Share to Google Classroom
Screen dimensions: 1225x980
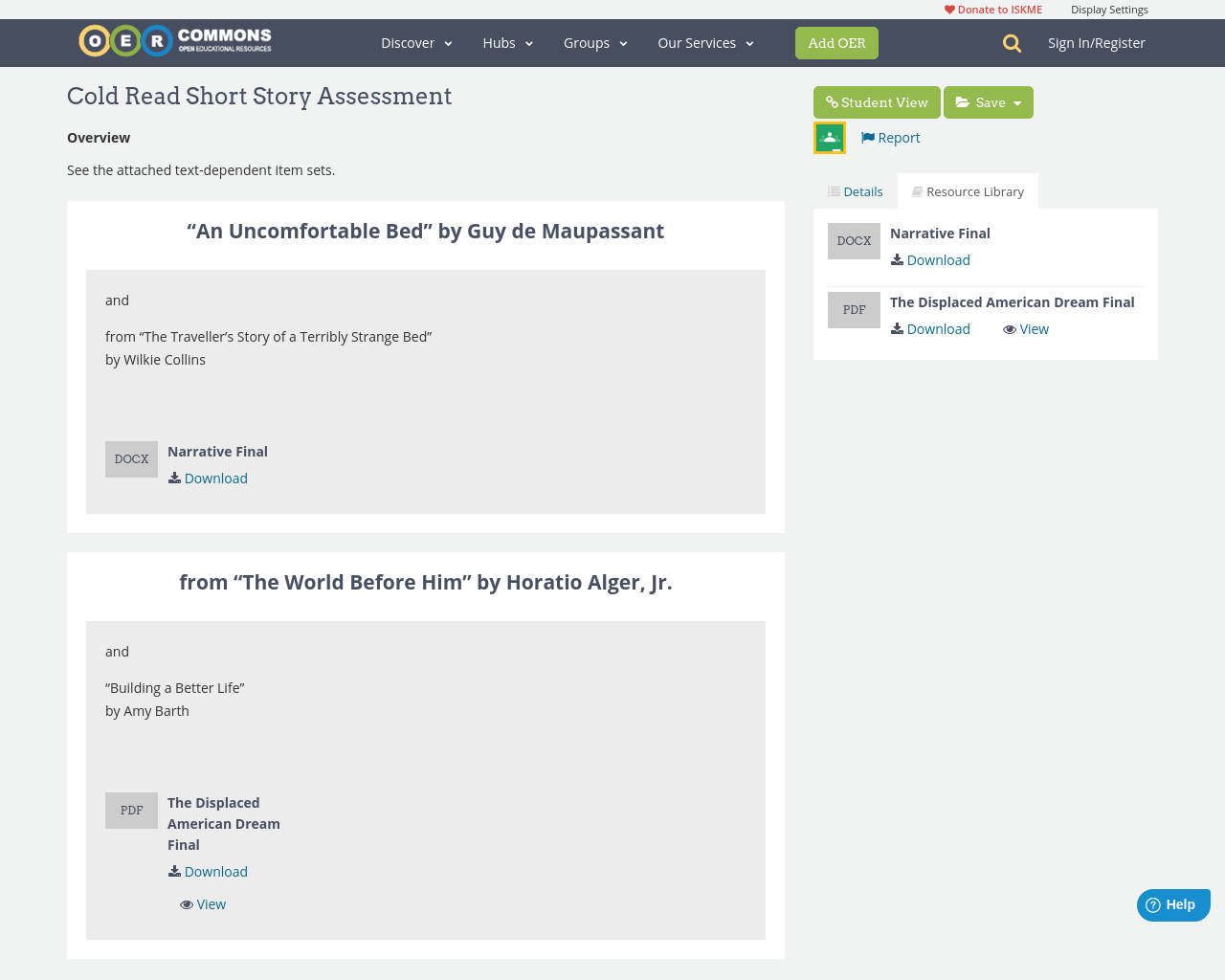[x=829, y=136]
